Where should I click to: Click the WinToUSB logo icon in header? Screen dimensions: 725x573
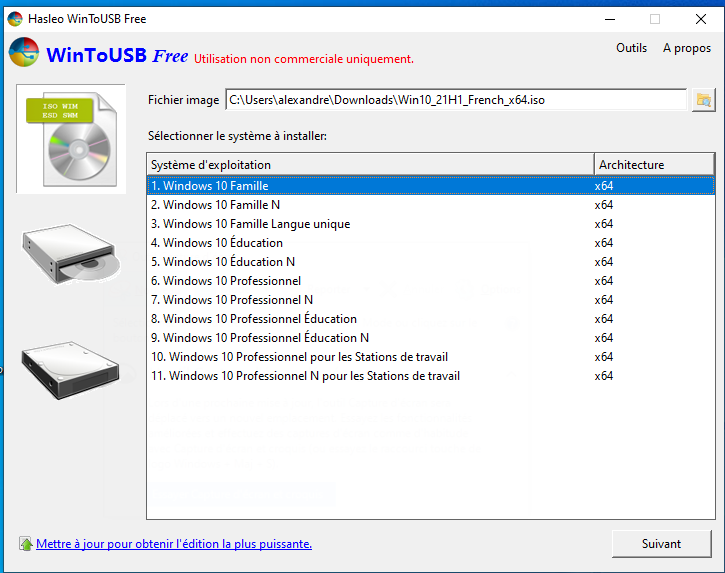[23, 54]
